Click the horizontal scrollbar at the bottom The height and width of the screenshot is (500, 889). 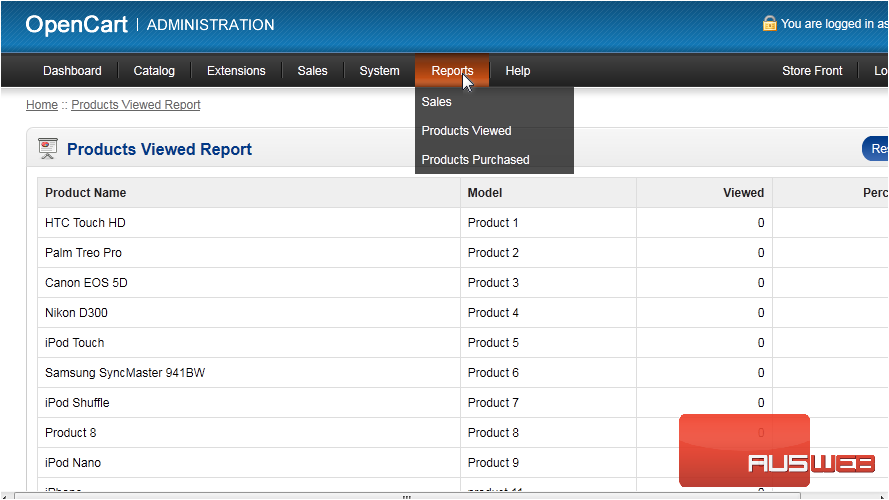point(407,496)
